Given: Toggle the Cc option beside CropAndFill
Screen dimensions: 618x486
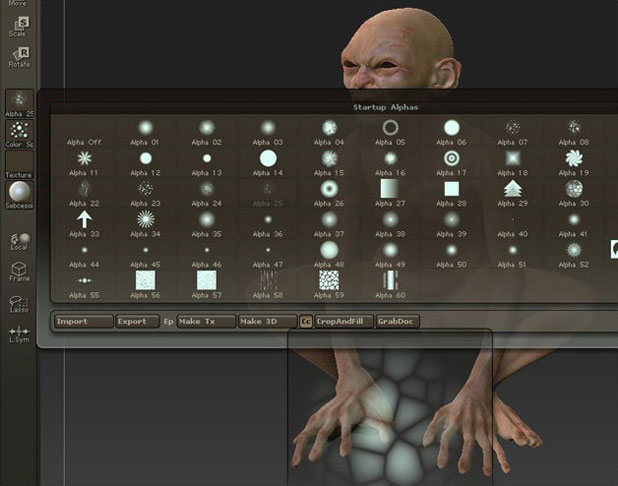Looking at the screenshot, I should (x=306, y=322).
